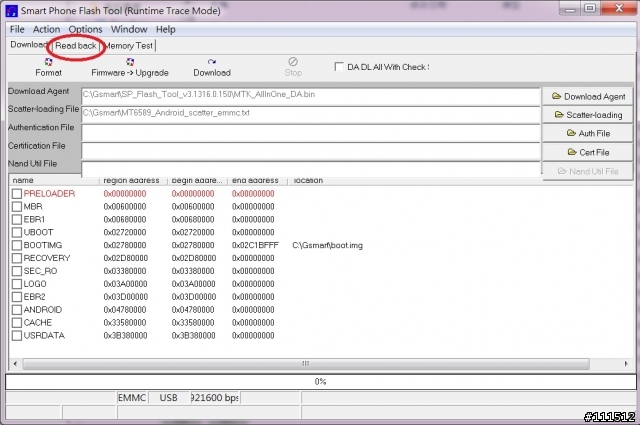
Task: Click the scrollbar left arrow
Action: pos(15,363)
